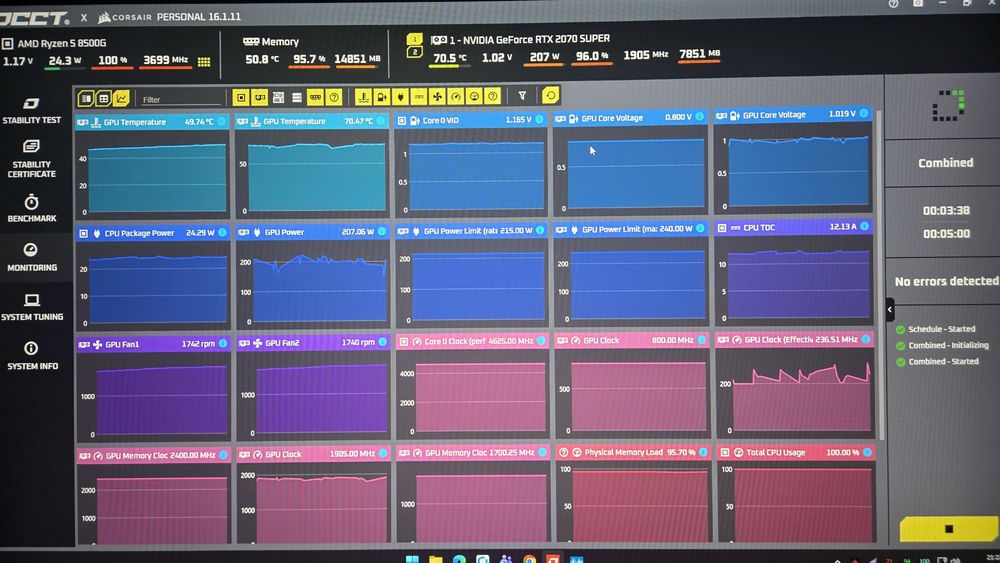Image resolution: width=1000 pixels, height=563 pixels.
Task: Toggle the memory hardware filter icon
Action: 315,98
